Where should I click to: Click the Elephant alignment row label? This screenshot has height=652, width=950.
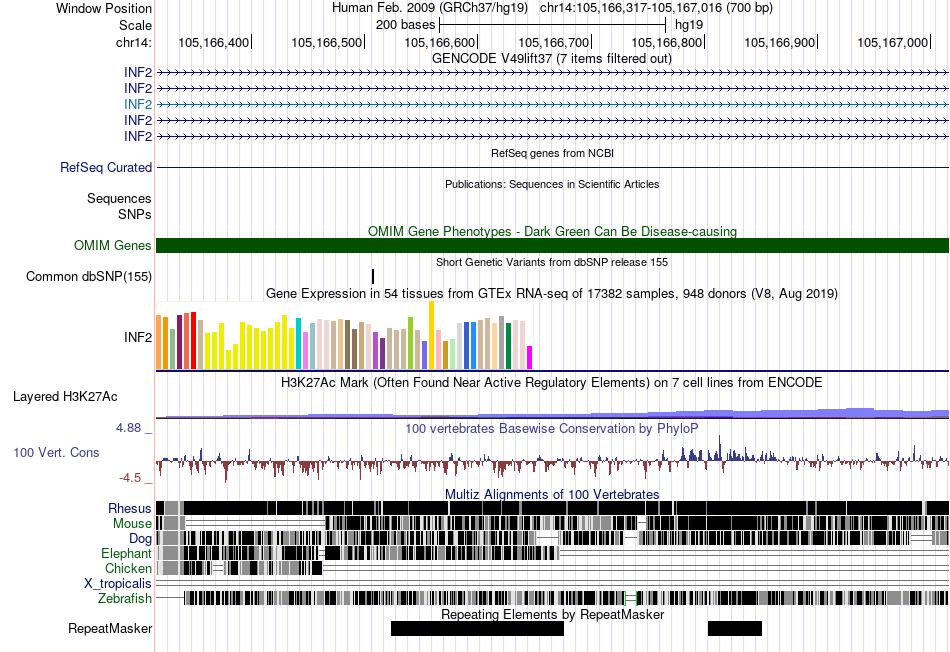click(126, 553)
